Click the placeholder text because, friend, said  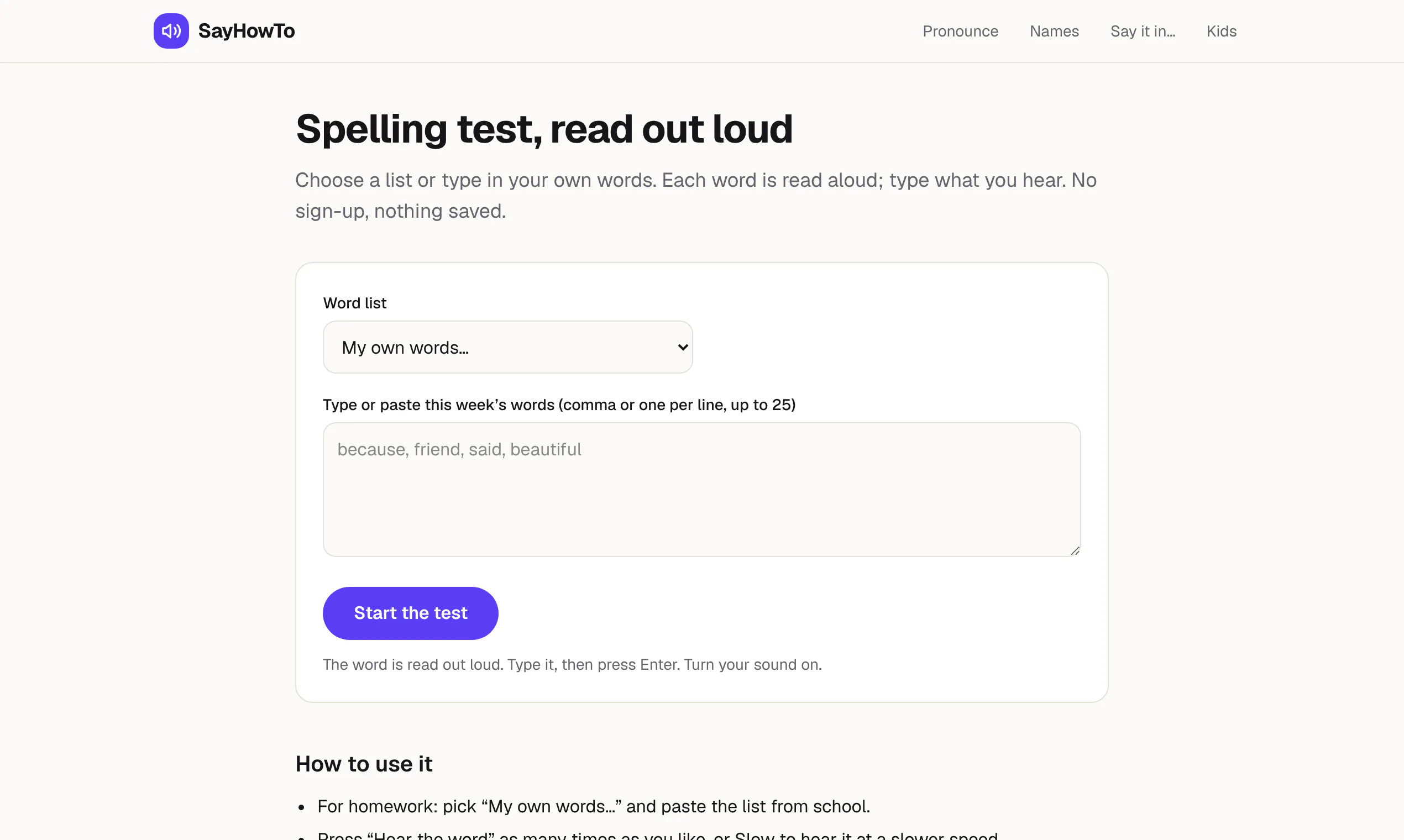click(x=459, y=449)
